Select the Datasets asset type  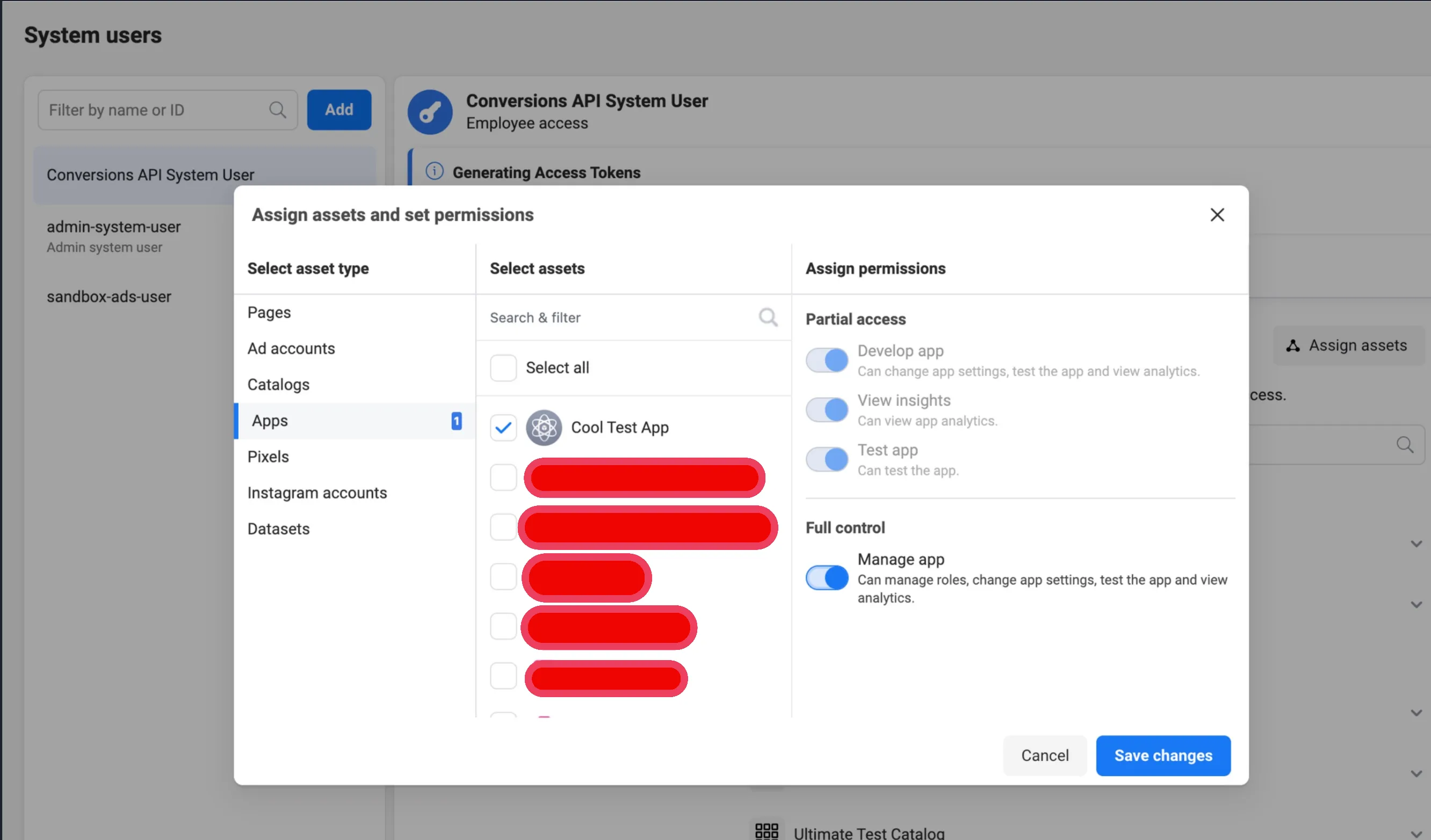(x=355, y=529)
